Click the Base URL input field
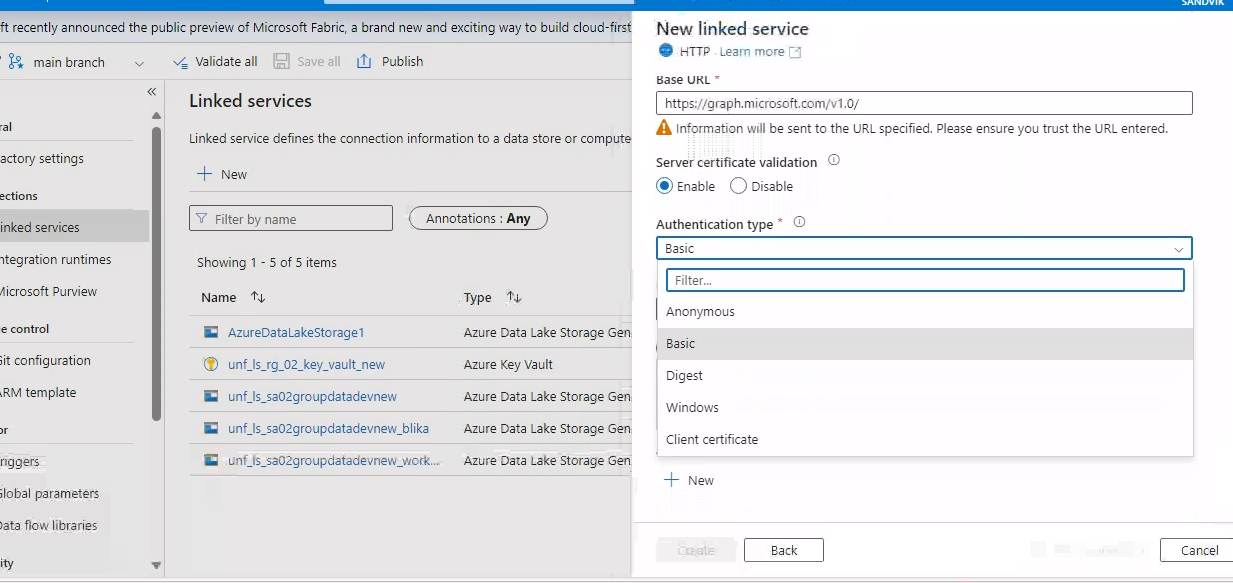Screen dimensions: 1233x583 924,103
